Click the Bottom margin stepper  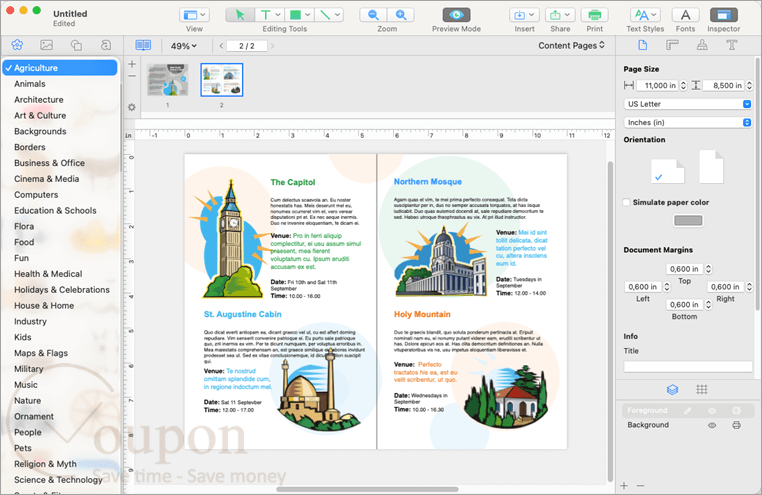(x=708, y=305)
